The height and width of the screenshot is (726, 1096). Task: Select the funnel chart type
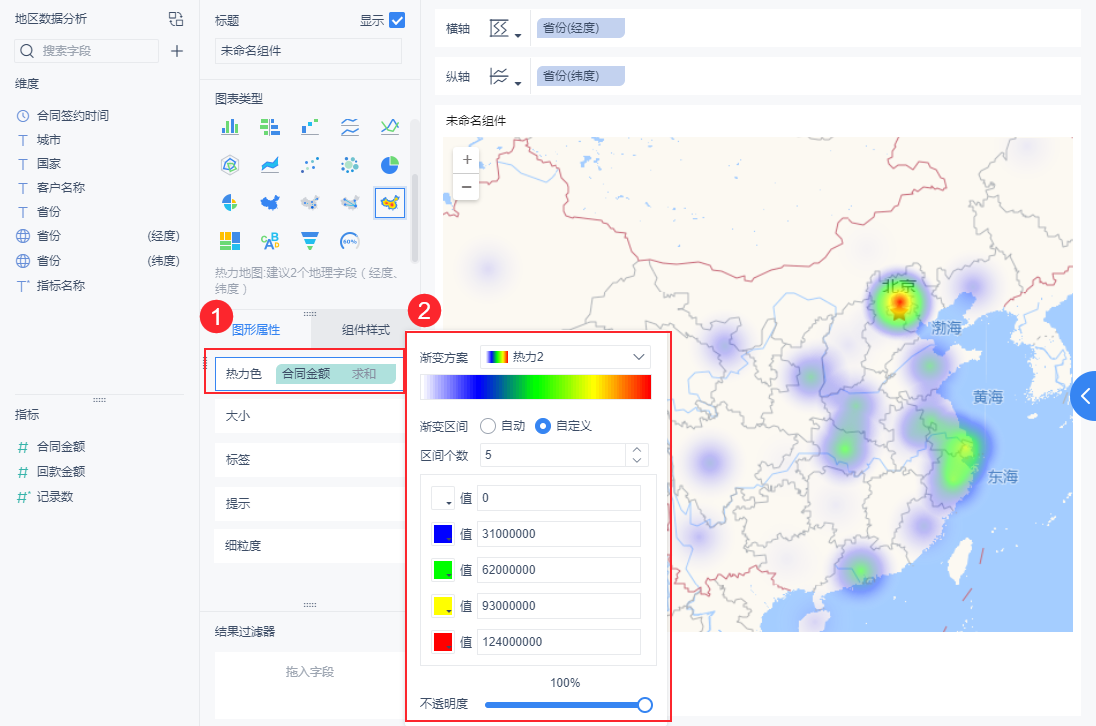[x=310, y=241]
